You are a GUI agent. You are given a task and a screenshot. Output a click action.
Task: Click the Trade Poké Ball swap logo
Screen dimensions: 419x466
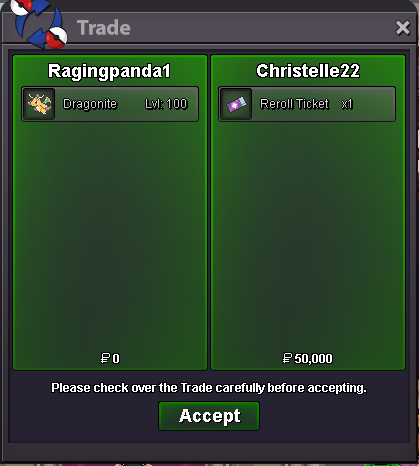coord(39,23)
